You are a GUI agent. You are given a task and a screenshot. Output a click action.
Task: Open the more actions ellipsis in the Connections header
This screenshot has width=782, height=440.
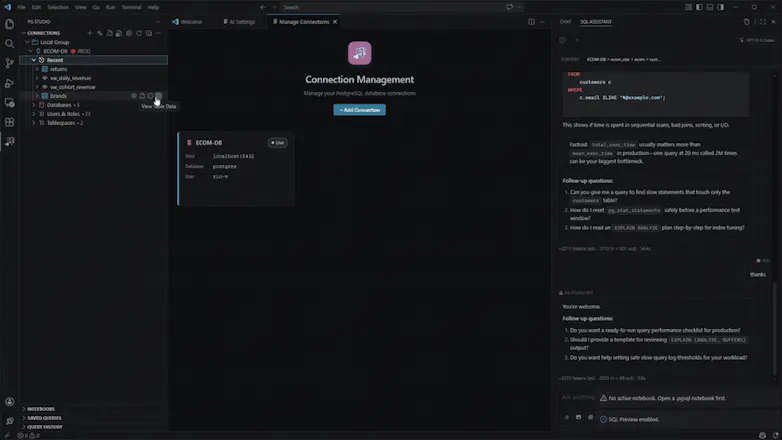(159, 33)
